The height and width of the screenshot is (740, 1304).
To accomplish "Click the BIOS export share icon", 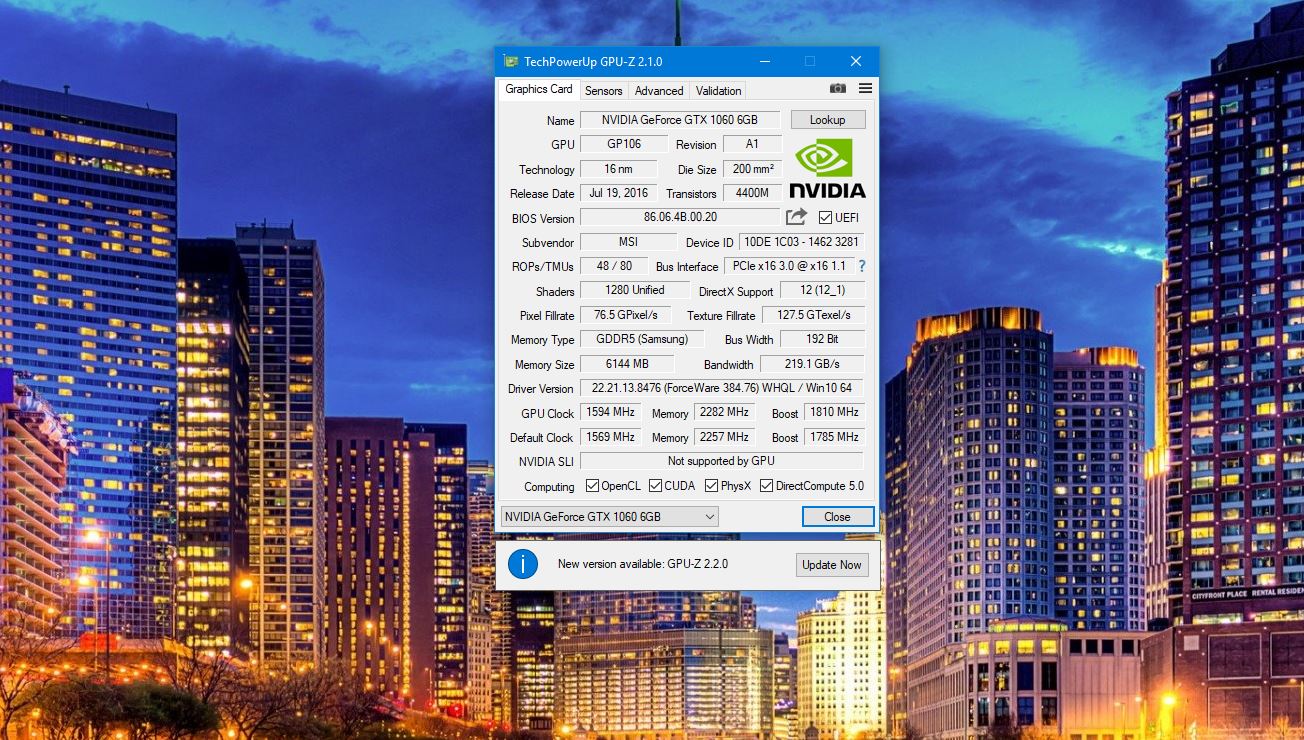I will [x=796, y=217].
